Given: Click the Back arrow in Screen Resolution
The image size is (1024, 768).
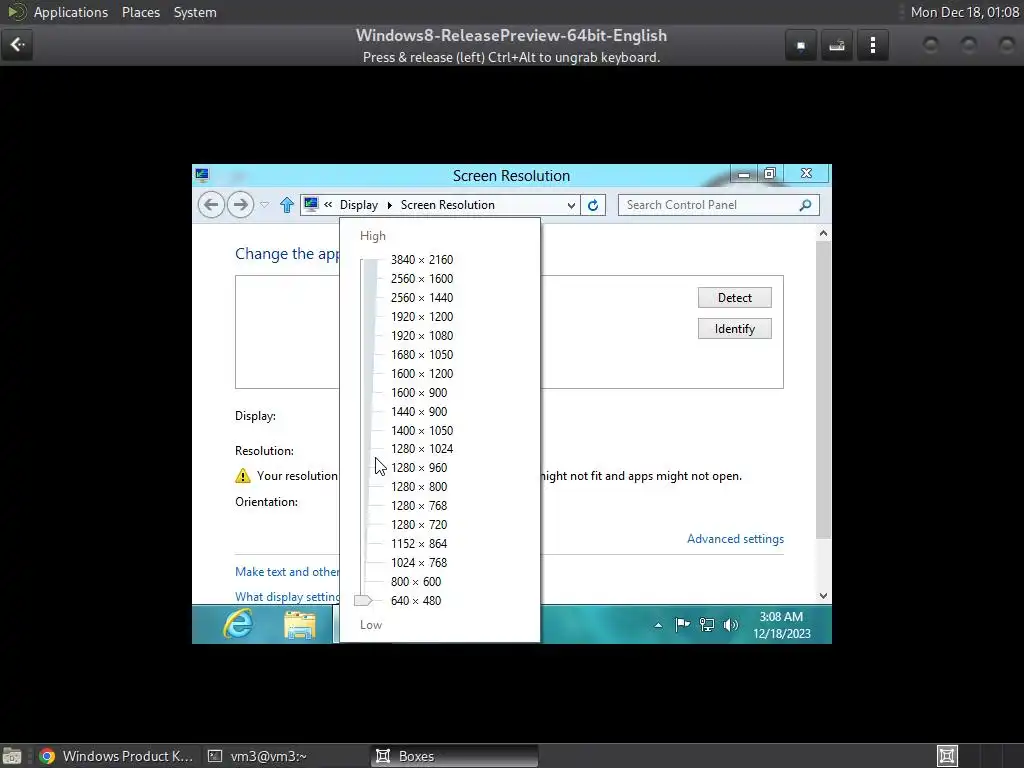Looking at the screenshot, I should point(211,205).
